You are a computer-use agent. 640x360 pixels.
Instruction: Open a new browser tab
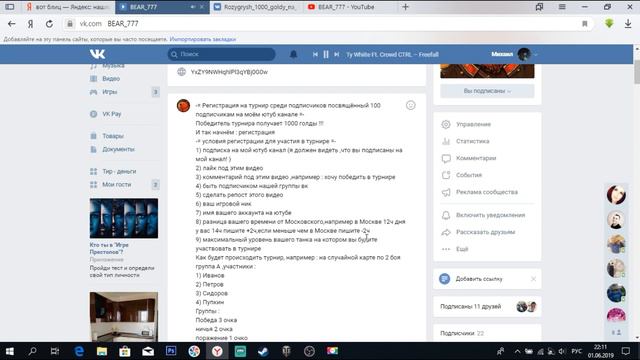tap(405, 7)
